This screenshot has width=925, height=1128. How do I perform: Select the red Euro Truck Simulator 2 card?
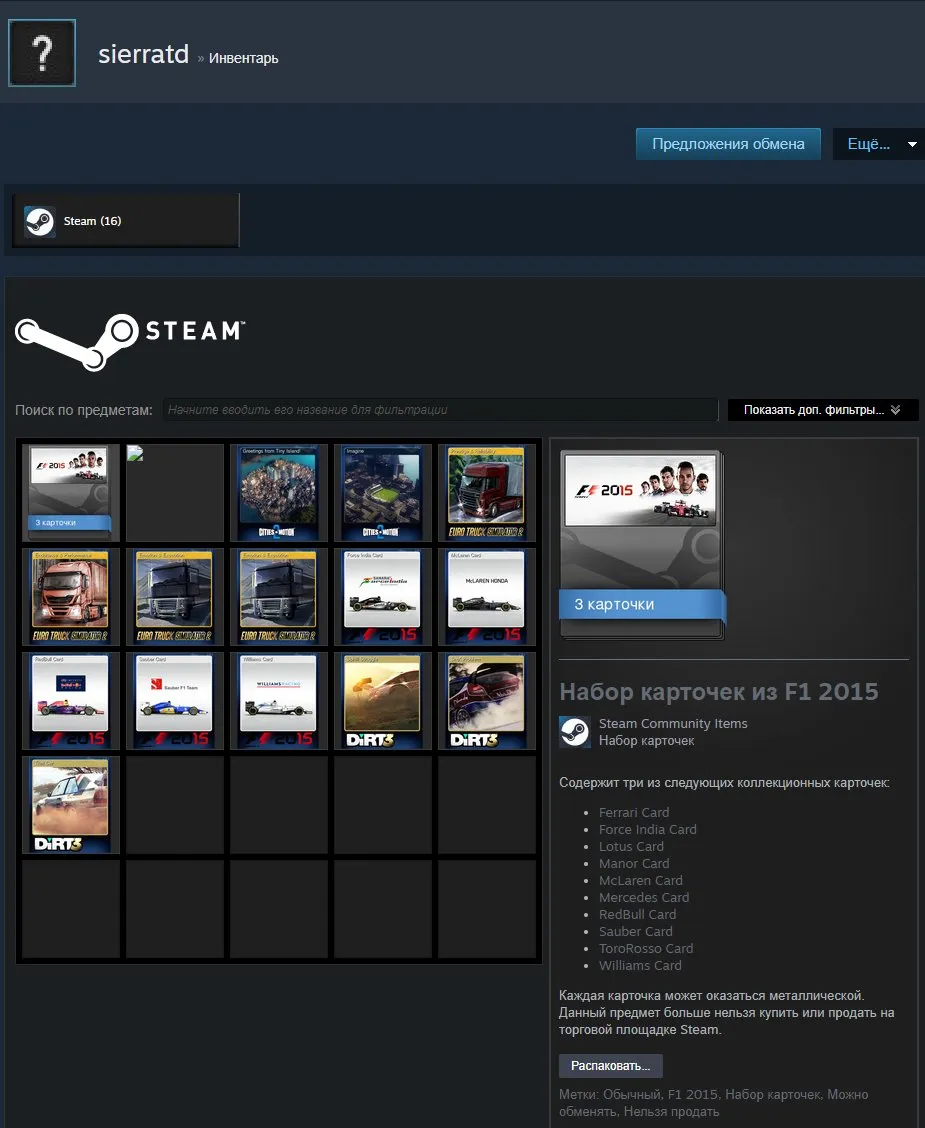487,493
